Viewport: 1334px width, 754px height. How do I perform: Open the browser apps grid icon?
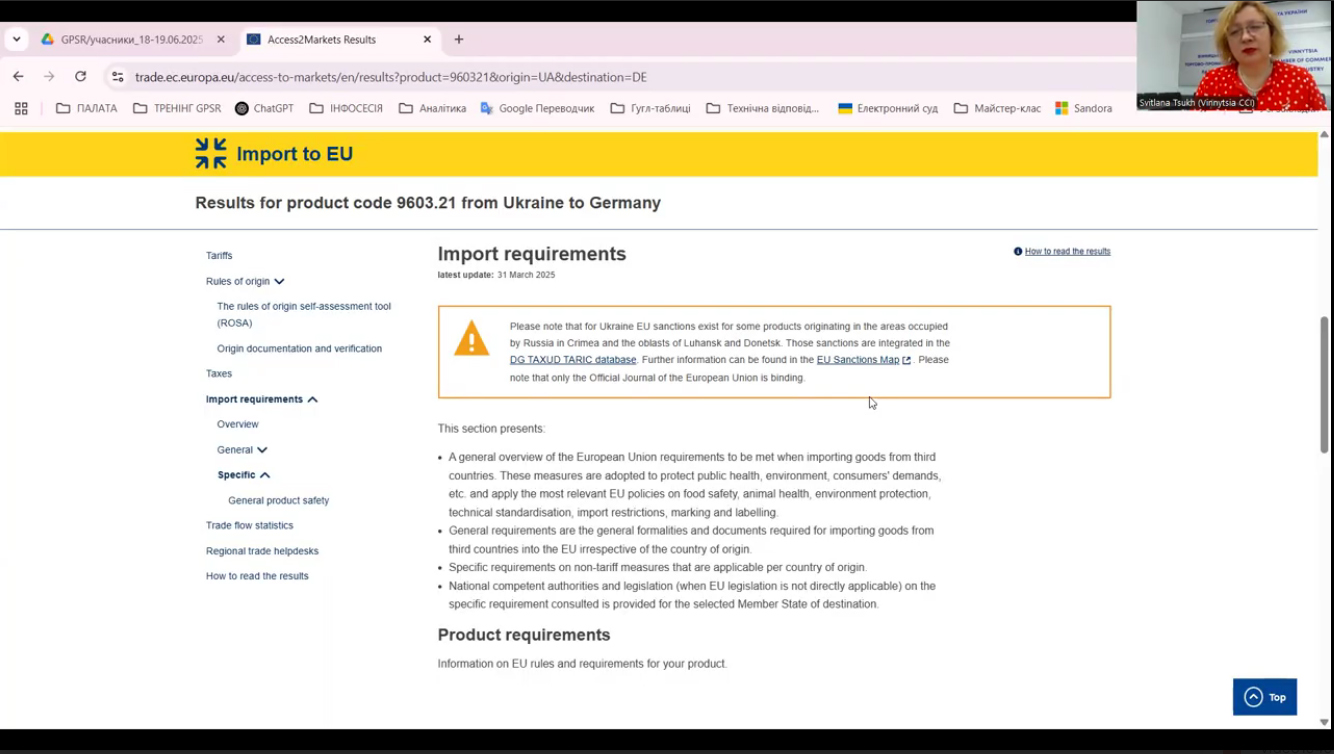21,108
